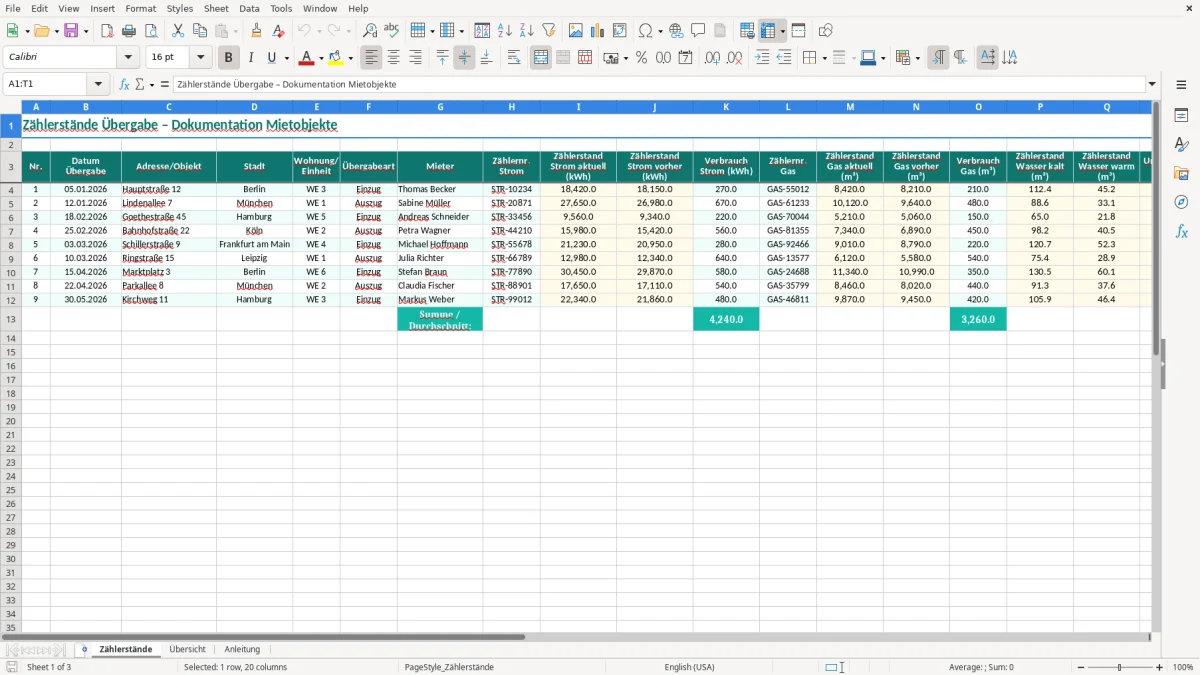Open a file with the folder icon

click(x=42, y=30)
